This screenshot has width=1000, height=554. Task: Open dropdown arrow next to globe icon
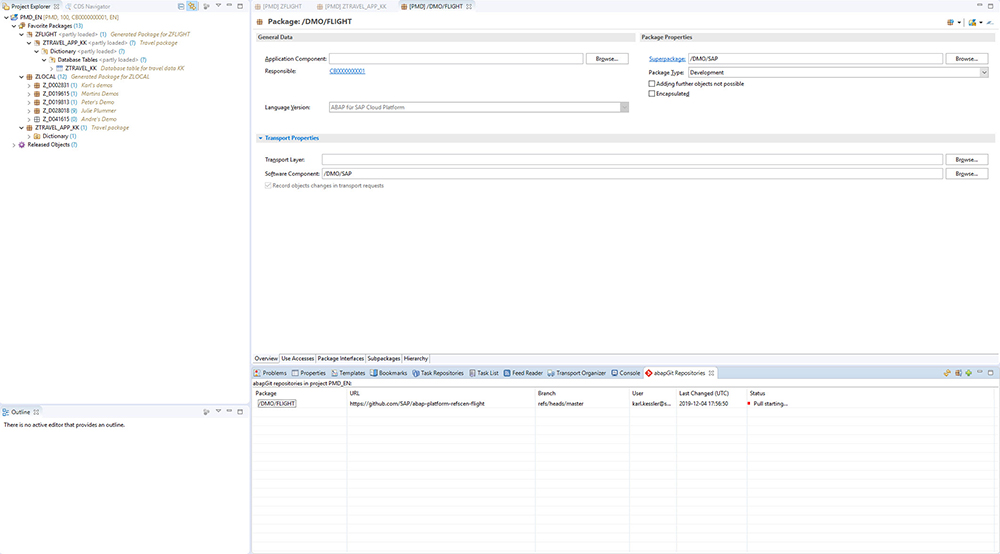[959, 22]
